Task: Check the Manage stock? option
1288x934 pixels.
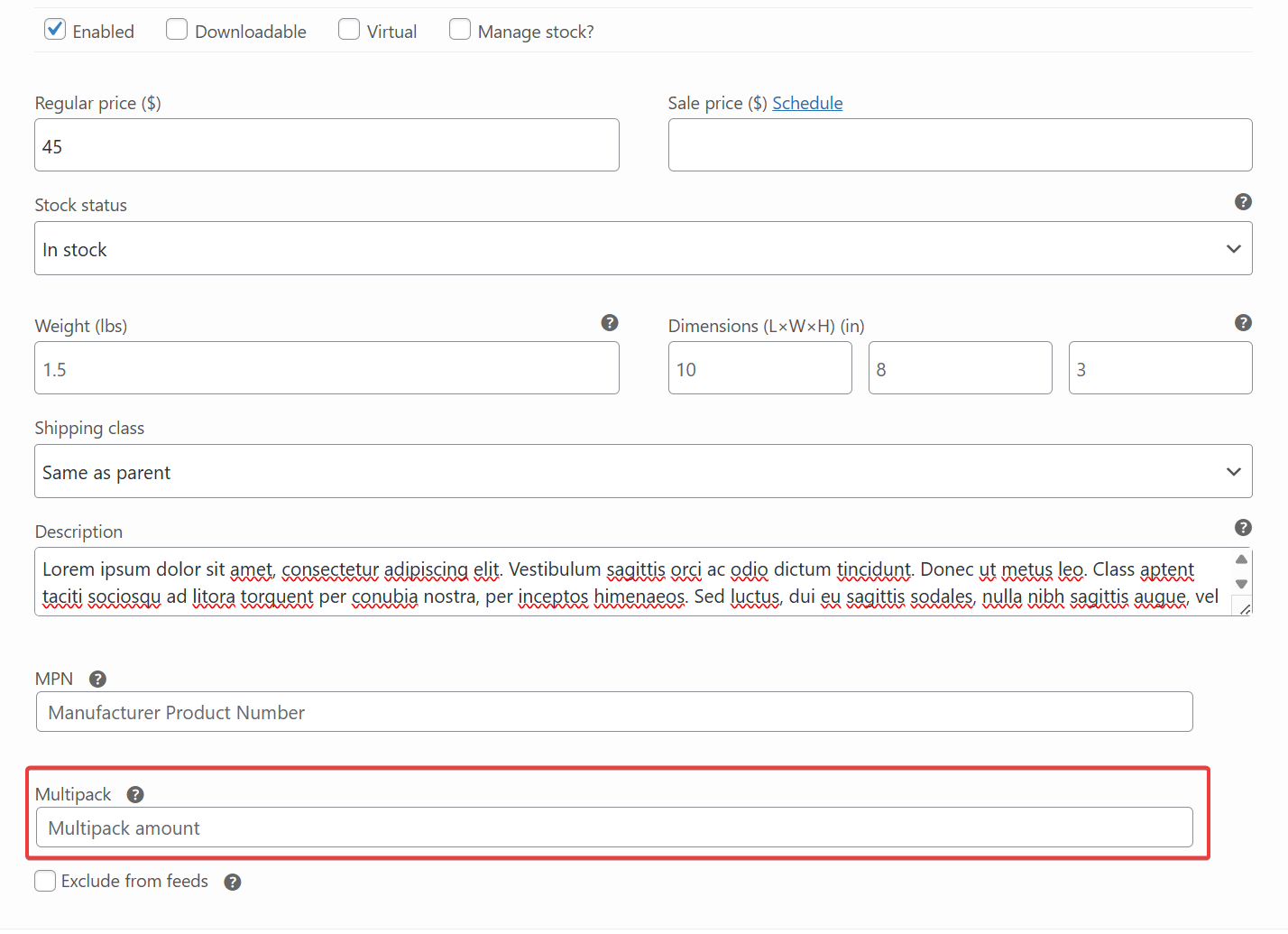Action: click(460, 30)
